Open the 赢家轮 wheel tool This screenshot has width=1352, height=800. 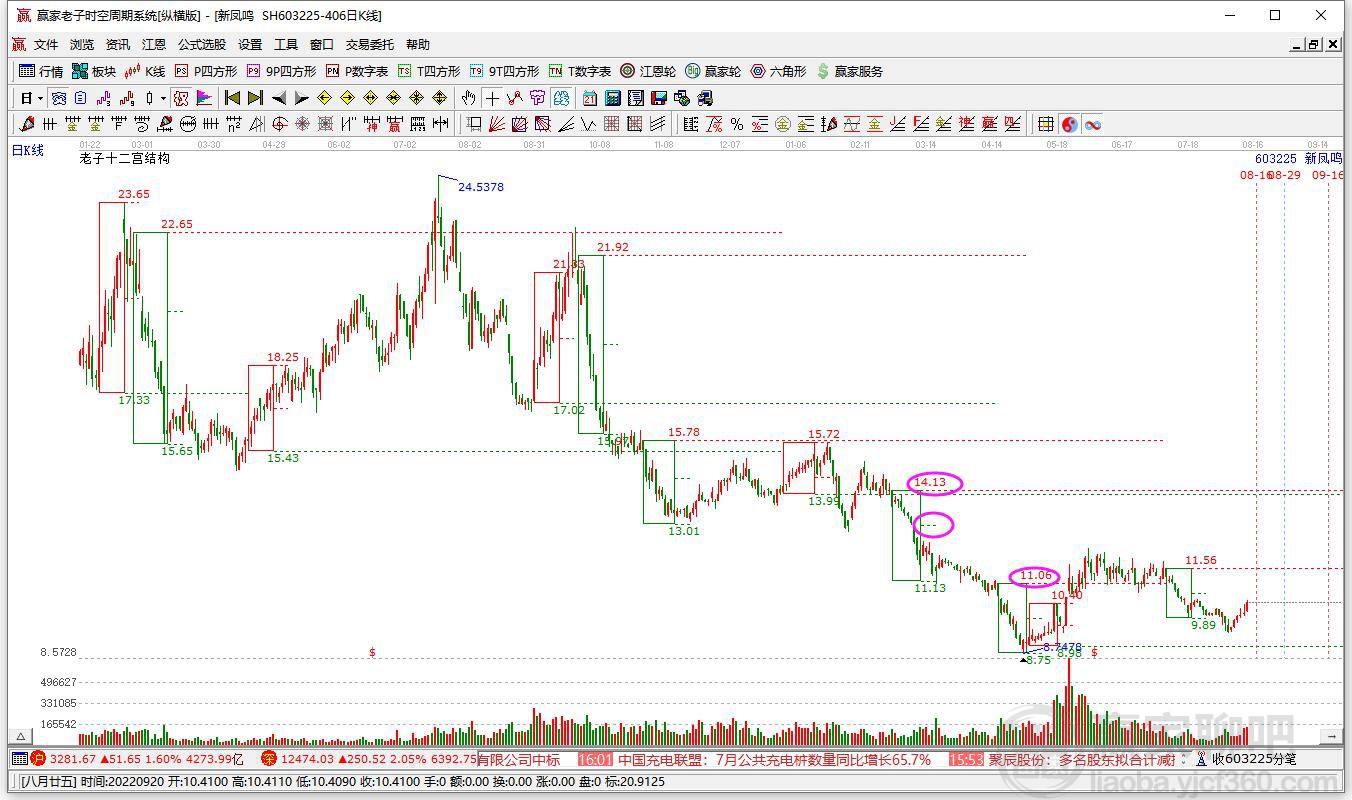point(713,71)
